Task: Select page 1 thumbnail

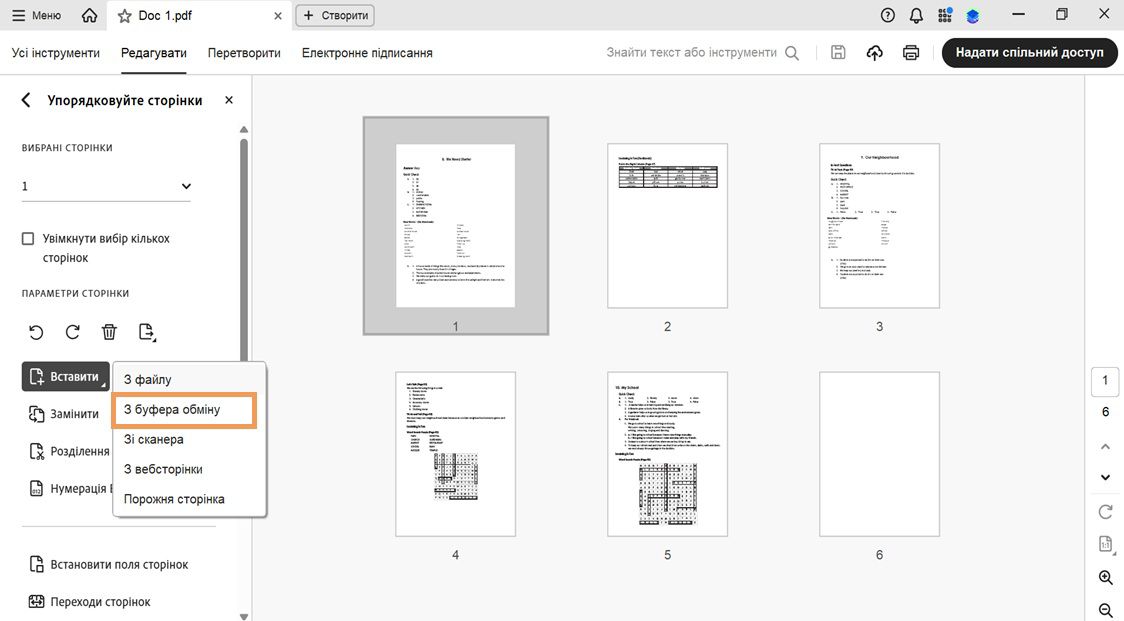Action: [456, 225]
